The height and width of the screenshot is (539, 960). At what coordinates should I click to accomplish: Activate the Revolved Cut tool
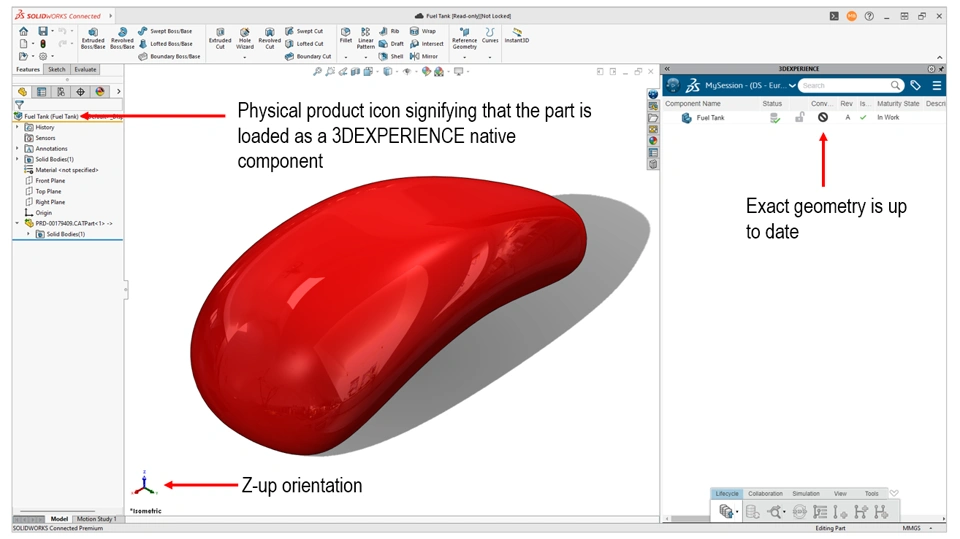pos(269,38)
